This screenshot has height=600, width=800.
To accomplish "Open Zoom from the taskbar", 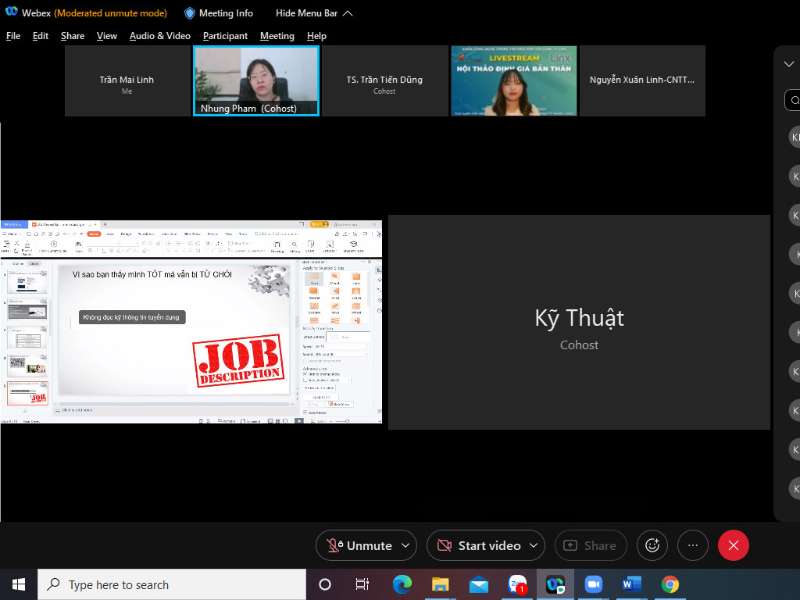I will click(x=593, y=584).
